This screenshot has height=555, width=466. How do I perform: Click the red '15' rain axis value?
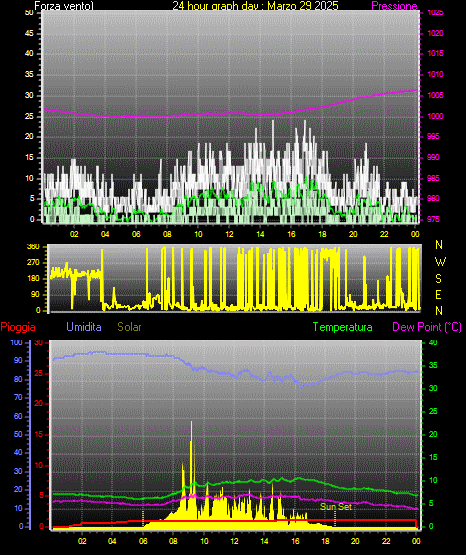point(39,434)
